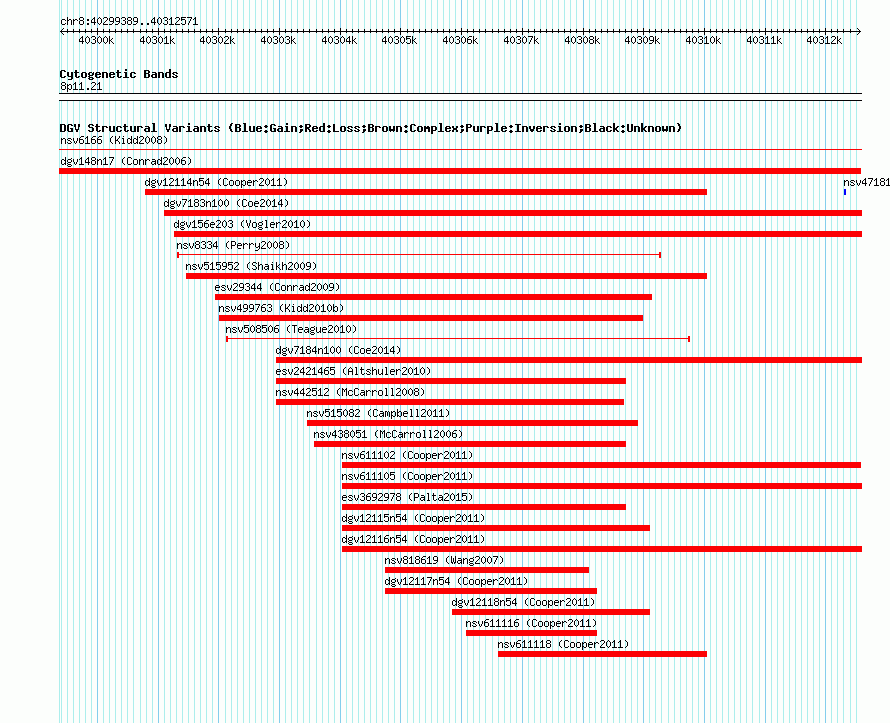The image size is (890, 723).
Task: Open esv29344 (Conrad2009) variant
Action: pos(278,287)
